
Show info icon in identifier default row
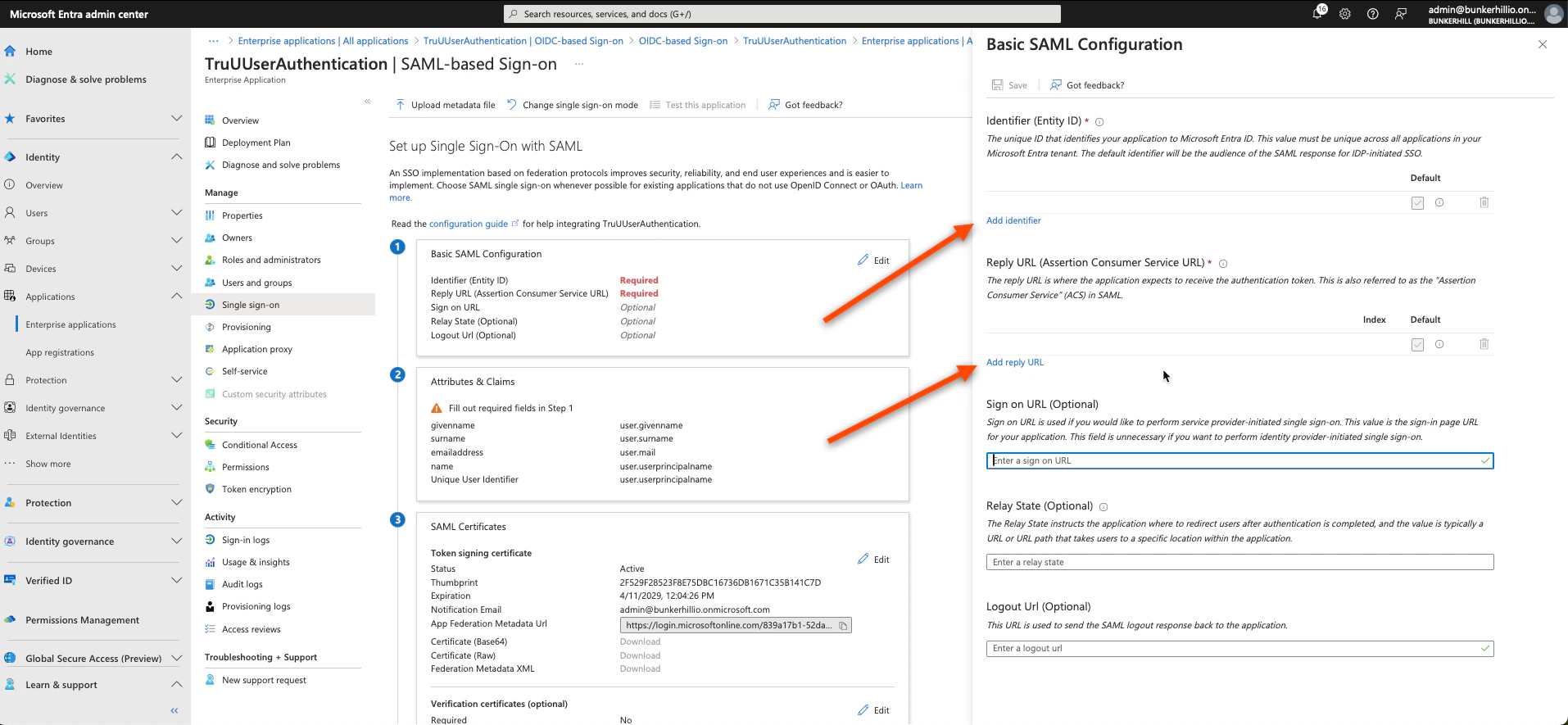(x=1439, y=202)
